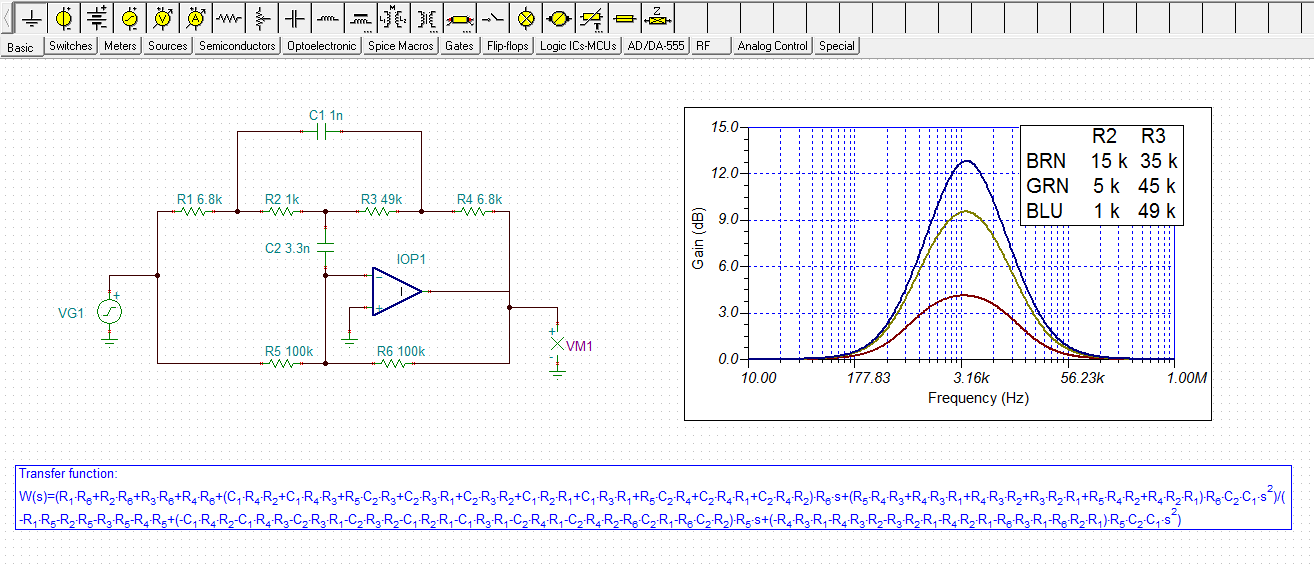Select the Coupled Inductor icon

pos(362,18)
